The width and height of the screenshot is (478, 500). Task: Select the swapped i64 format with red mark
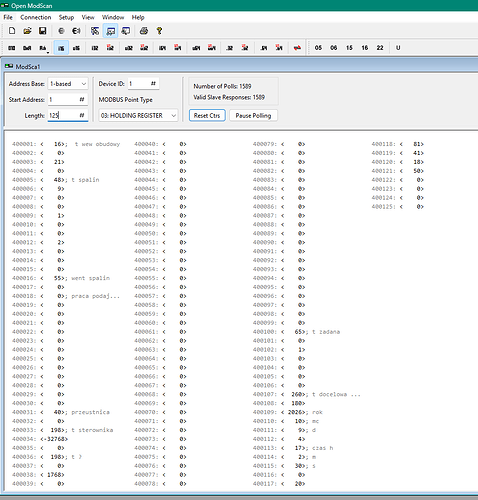[x=178, y=48]
